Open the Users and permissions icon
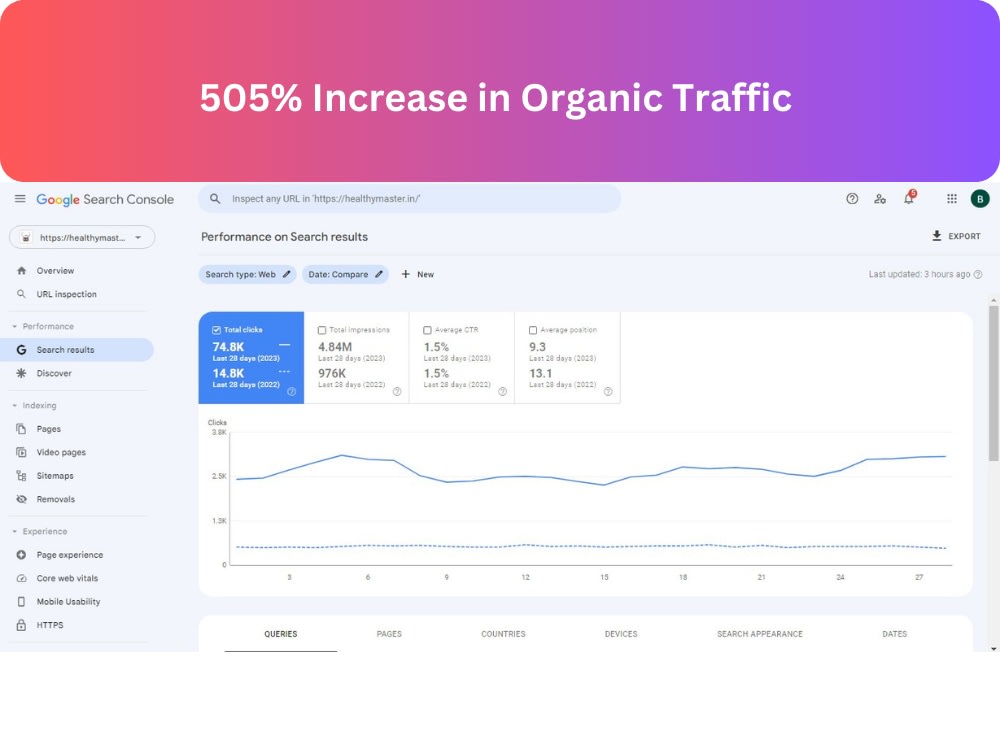The image size is (1000, 750). (880, 199)
